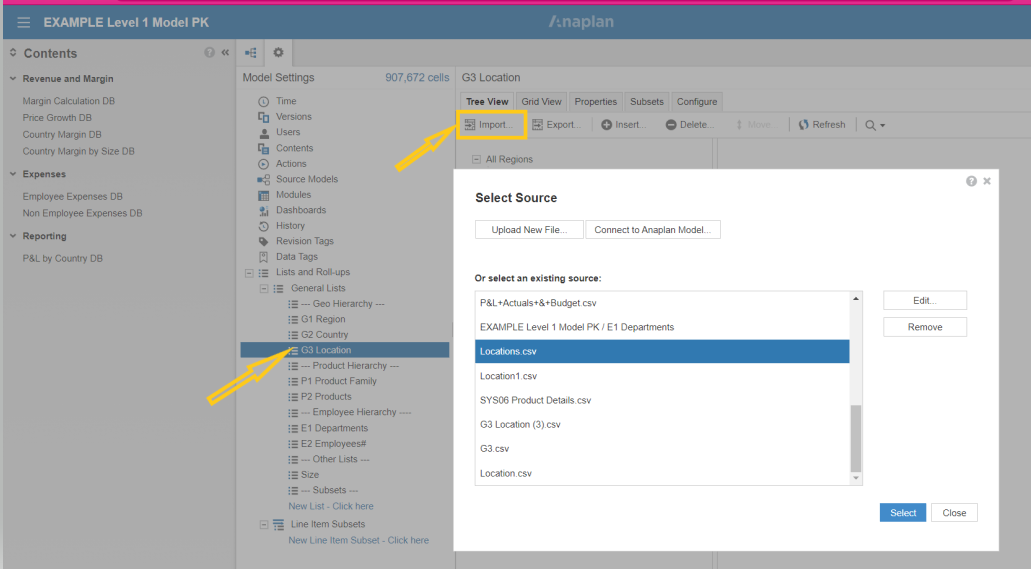Collapse the Reporting section
This screenshot has width=1031, height=569.
[12, 235]
